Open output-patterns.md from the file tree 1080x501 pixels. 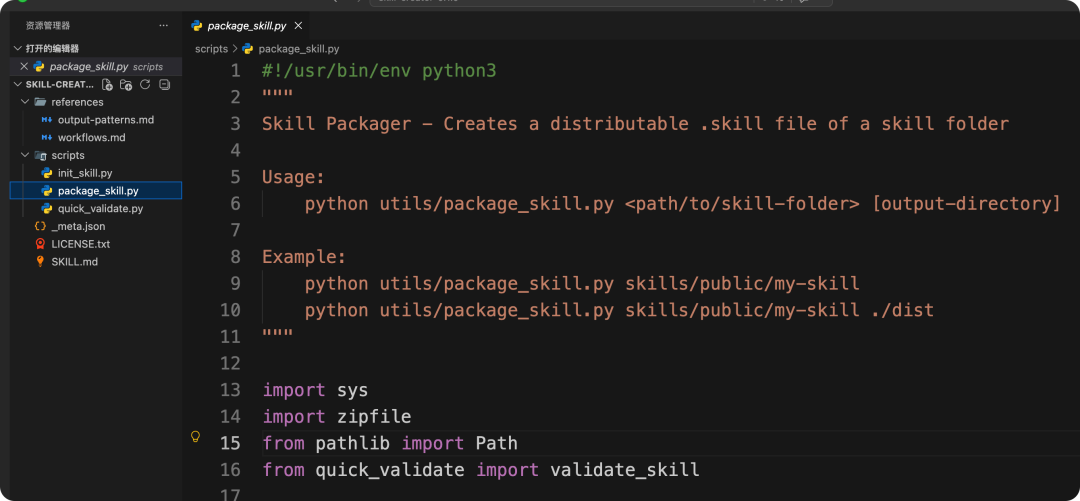pyautogui.click(x=106, y=120)
